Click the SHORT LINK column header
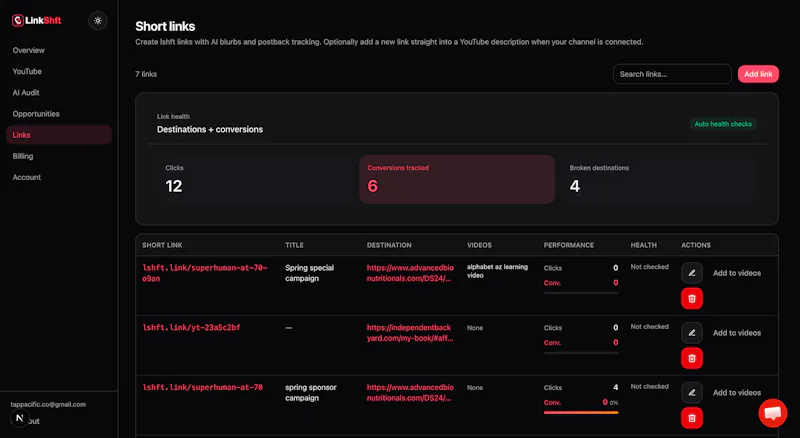 tap(162, 245)
